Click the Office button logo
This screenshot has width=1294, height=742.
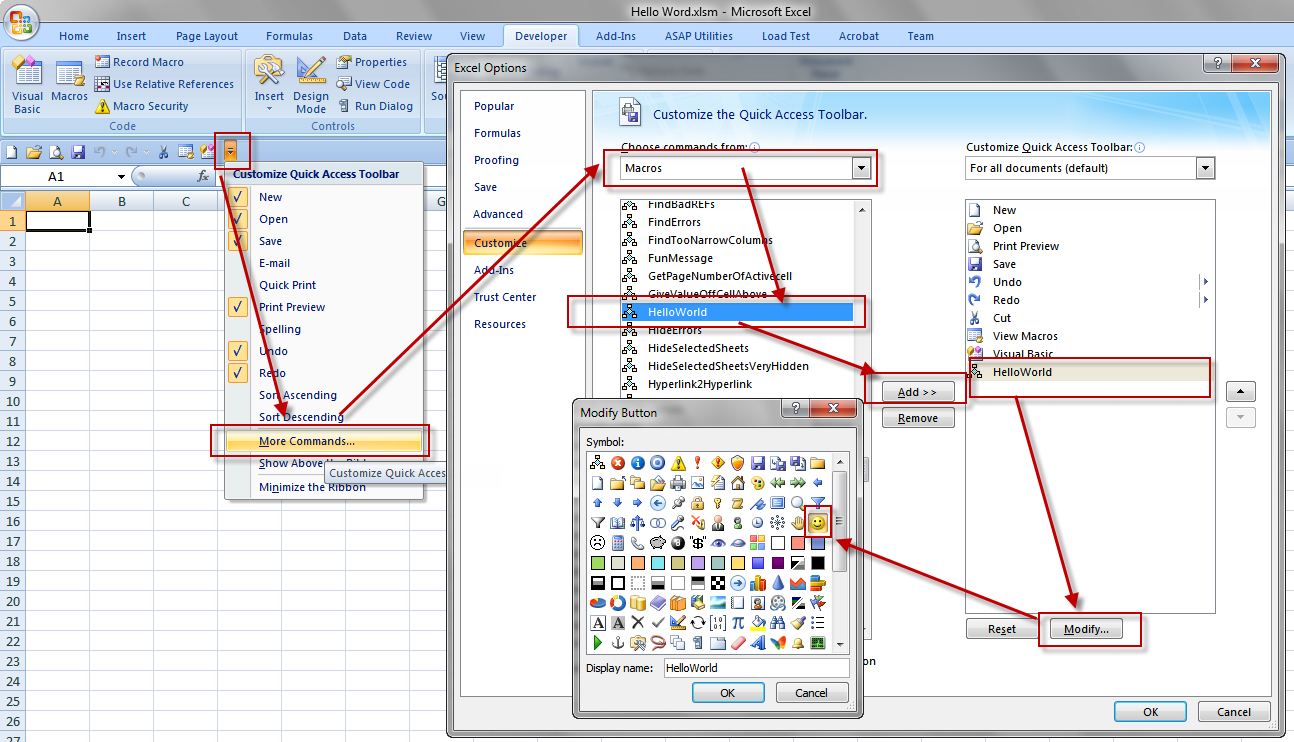pos(21,20)
